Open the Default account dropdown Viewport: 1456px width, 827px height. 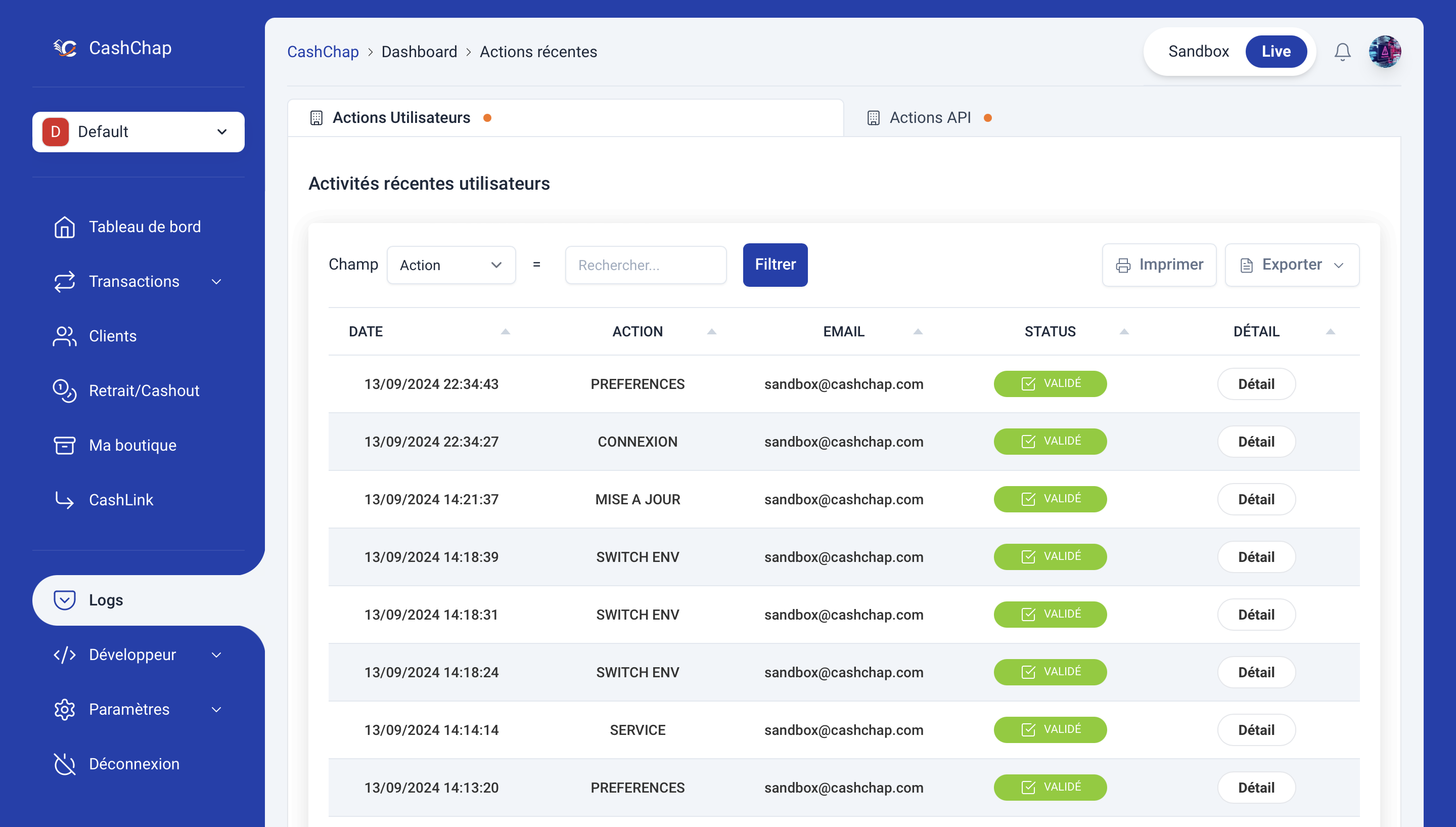138,132
